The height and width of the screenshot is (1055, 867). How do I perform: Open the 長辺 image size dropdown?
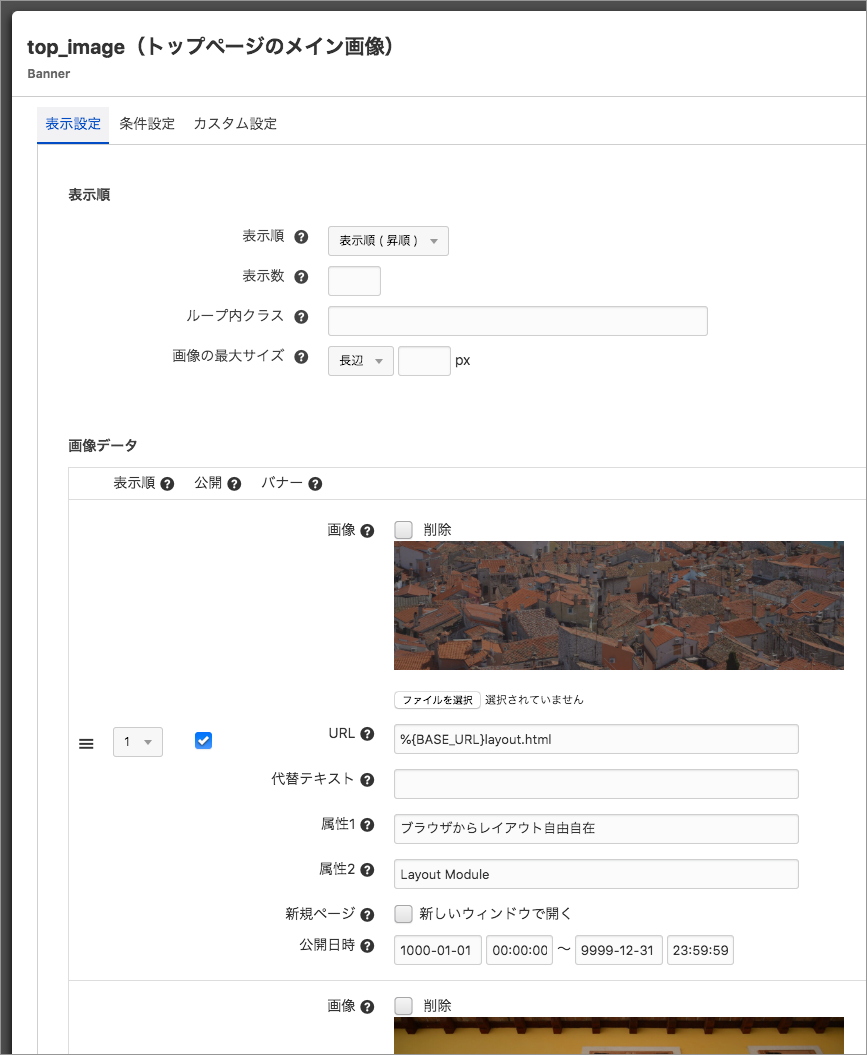(x=360, y=361)
